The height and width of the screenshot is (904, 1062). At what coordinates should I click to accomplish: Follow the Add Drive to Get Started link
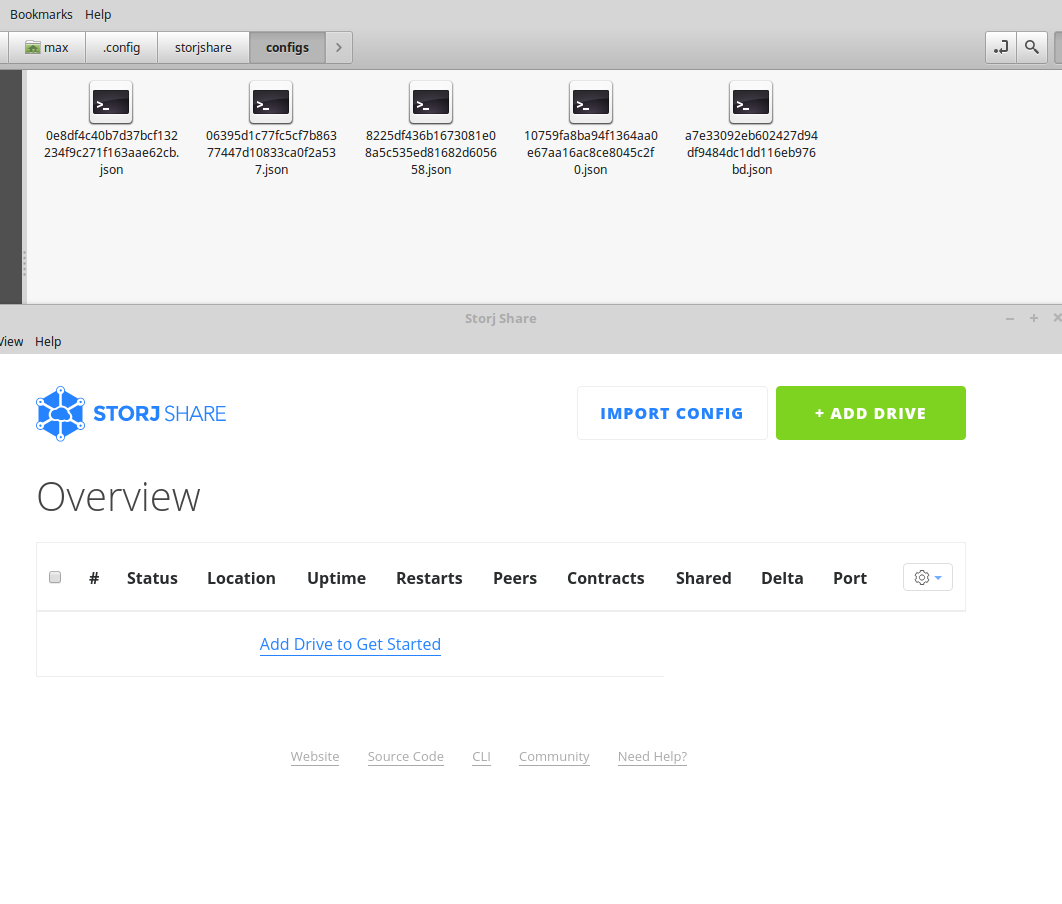tap(350, 644)
